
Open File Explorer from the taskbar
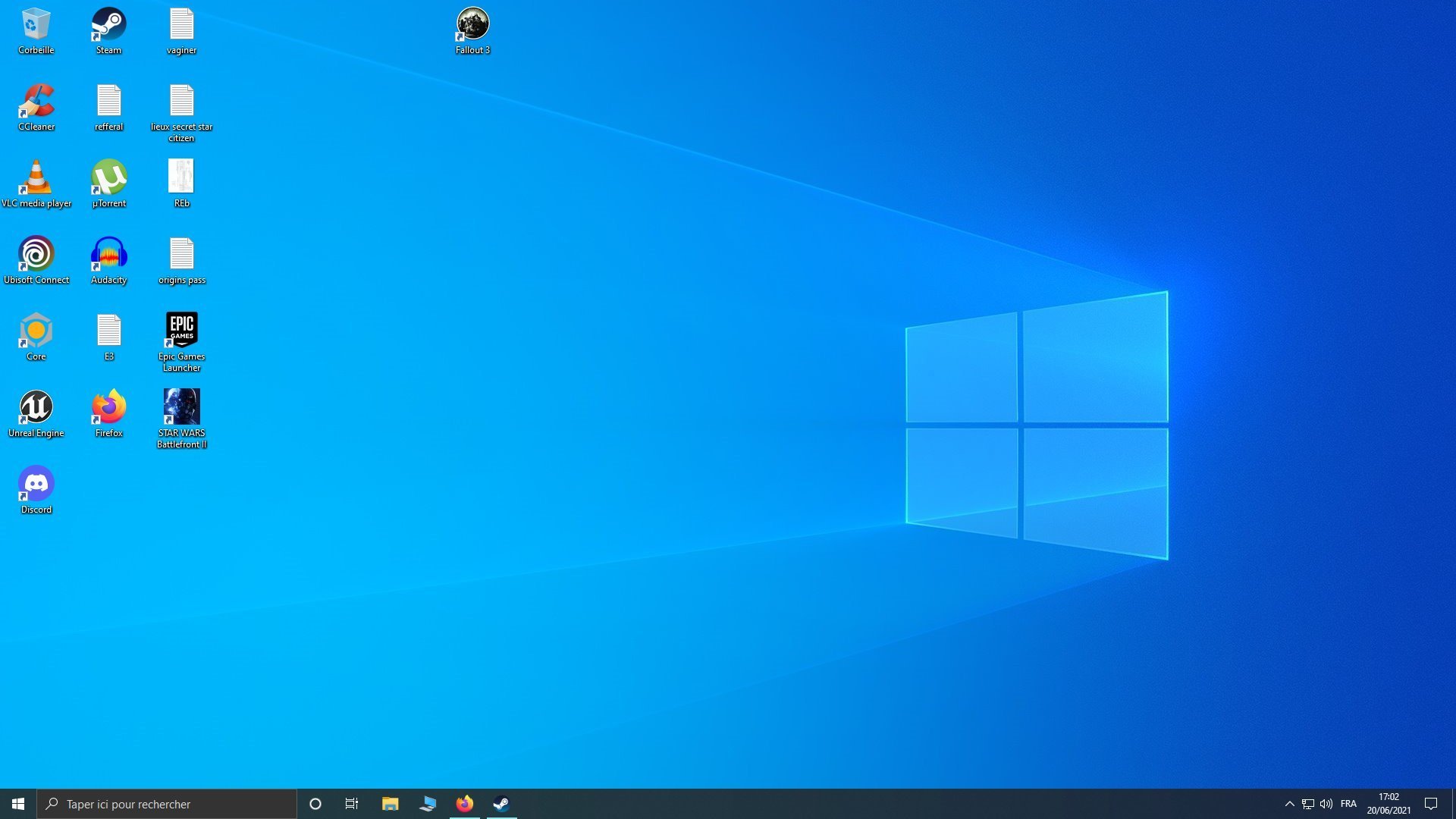click(x=390, y=804)
